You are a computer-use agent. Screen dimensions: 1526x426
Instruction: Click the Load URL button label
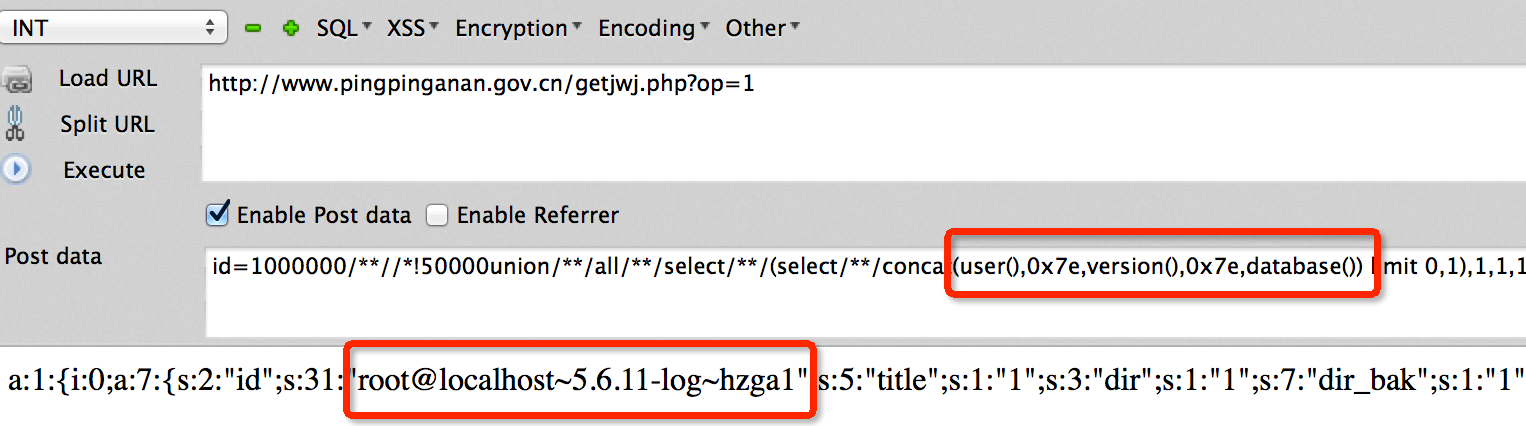tap(107, 78)
